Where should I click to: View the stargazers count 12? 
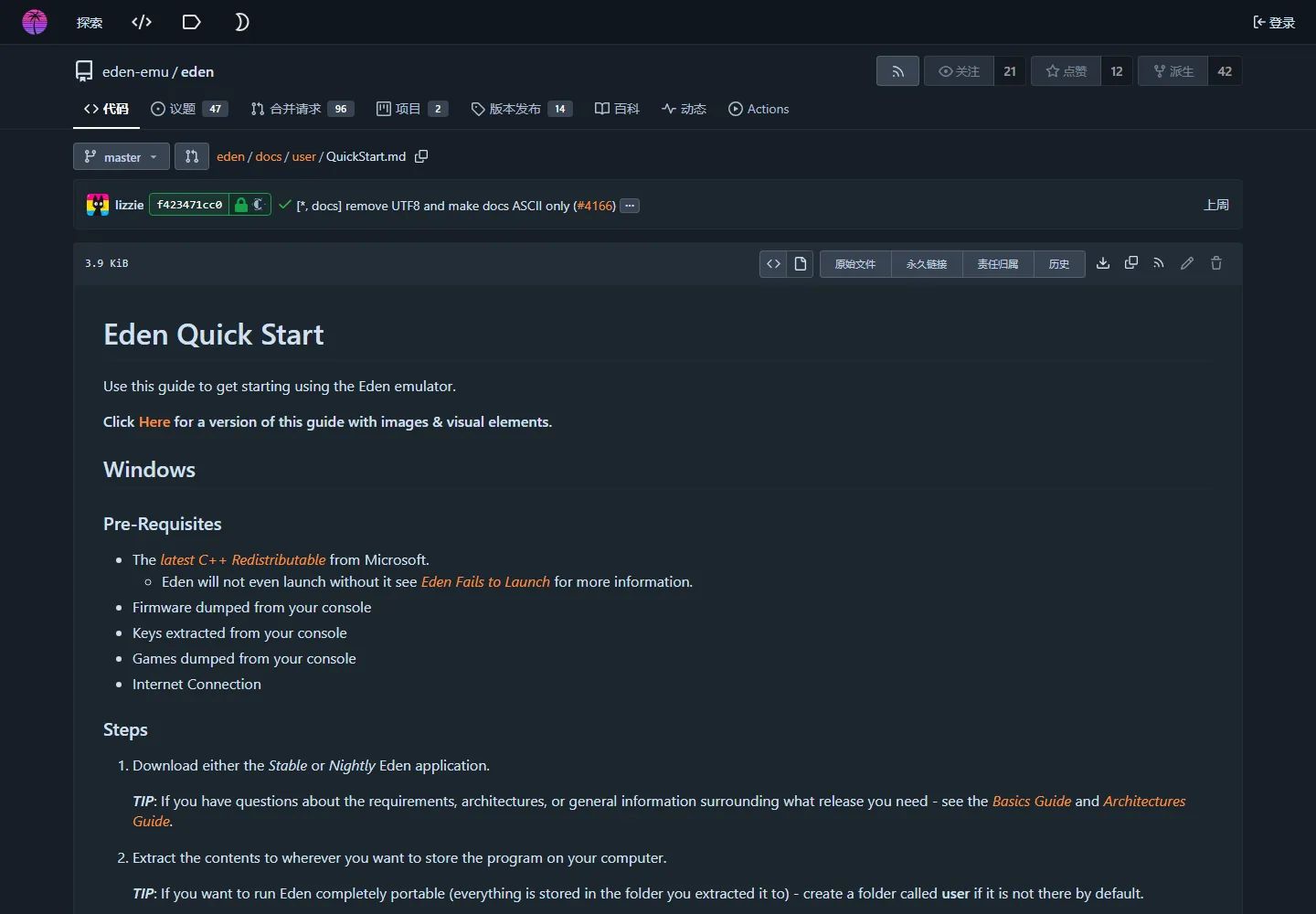click(1117, 71)
